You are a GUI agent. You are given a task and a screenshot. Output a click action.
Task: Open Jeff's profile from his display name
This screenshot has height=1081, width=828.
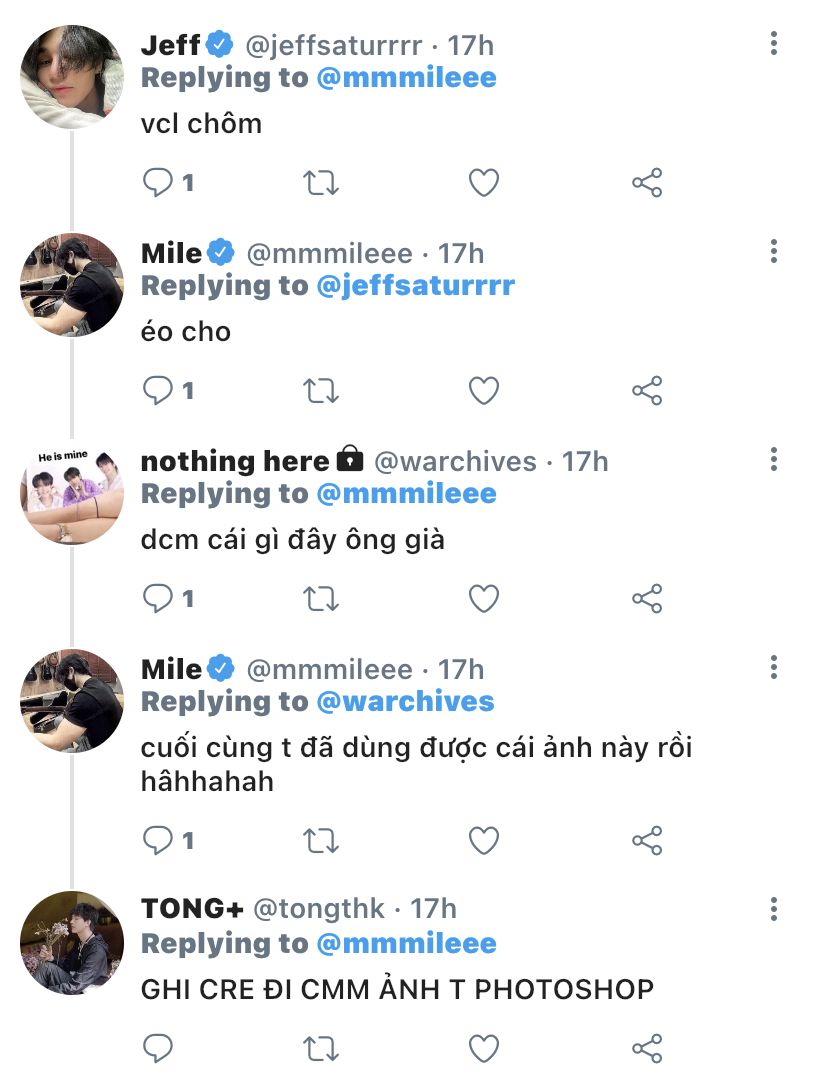(x=171, y=45)
